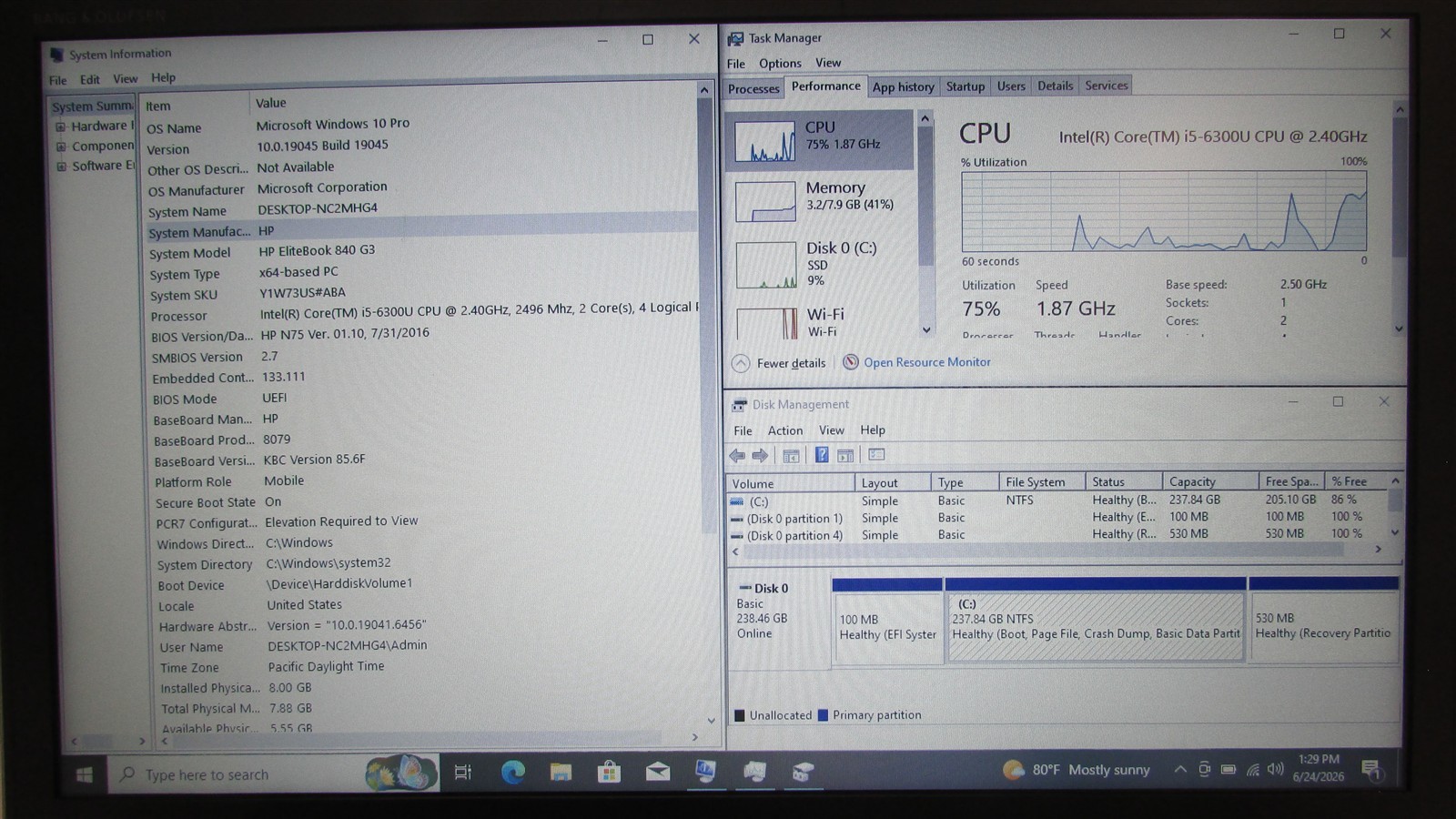
Task: Toggle Show/Hide Console Tree icon in Disk Management
Action: click(791, 455)
